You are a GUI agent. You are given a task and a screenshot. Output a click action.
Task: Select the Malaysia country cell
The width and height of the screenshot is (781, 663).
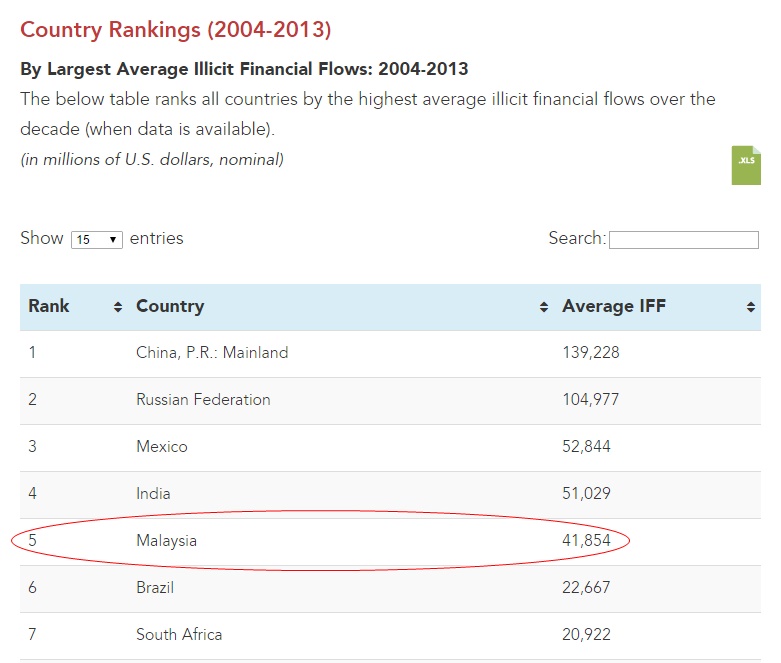pos(166,540)
